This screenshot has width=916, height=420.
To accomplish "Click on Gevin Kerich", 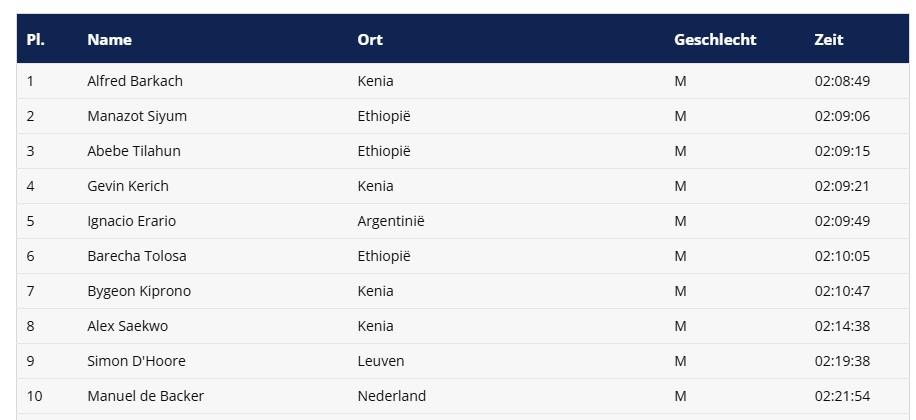I will click(x=128, y=186).
